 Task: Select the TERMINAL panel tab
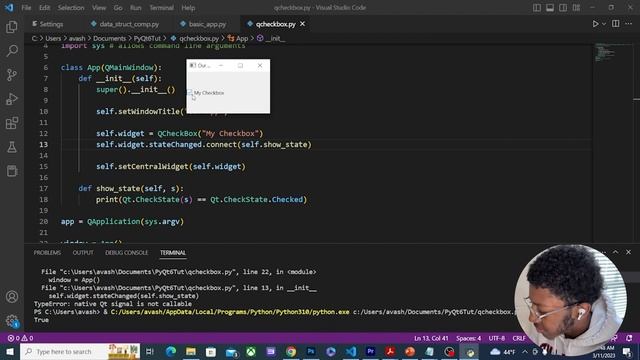(x=173, y=253)
